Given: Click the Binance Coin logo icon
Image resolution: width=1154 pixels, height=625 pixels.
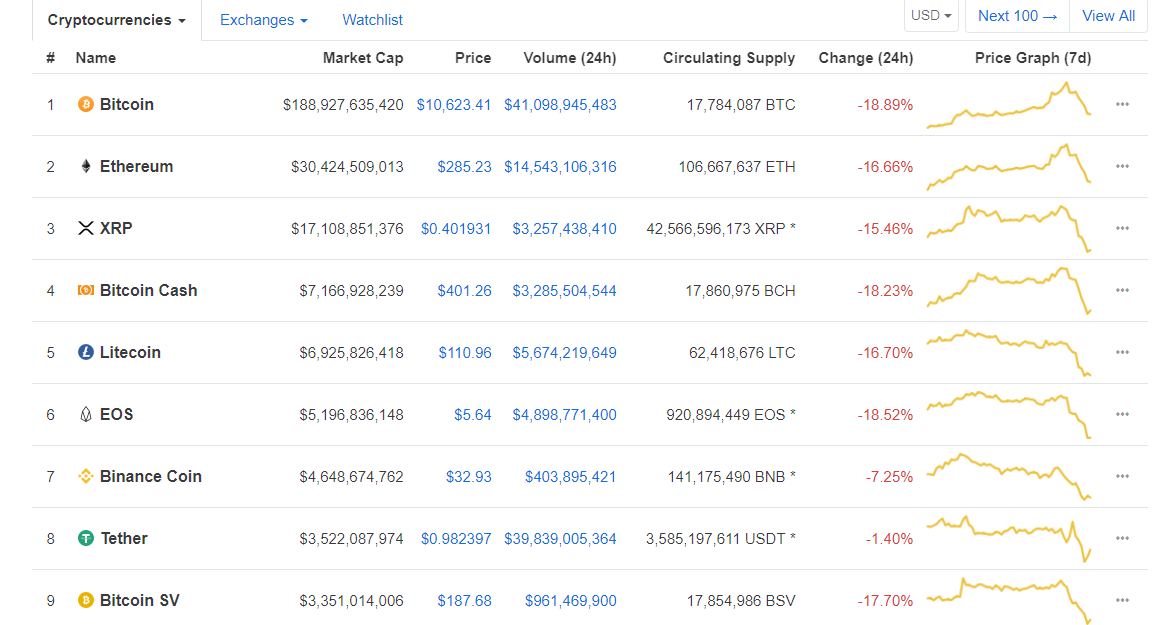Looking at the screenshot, I should (85, 476).
